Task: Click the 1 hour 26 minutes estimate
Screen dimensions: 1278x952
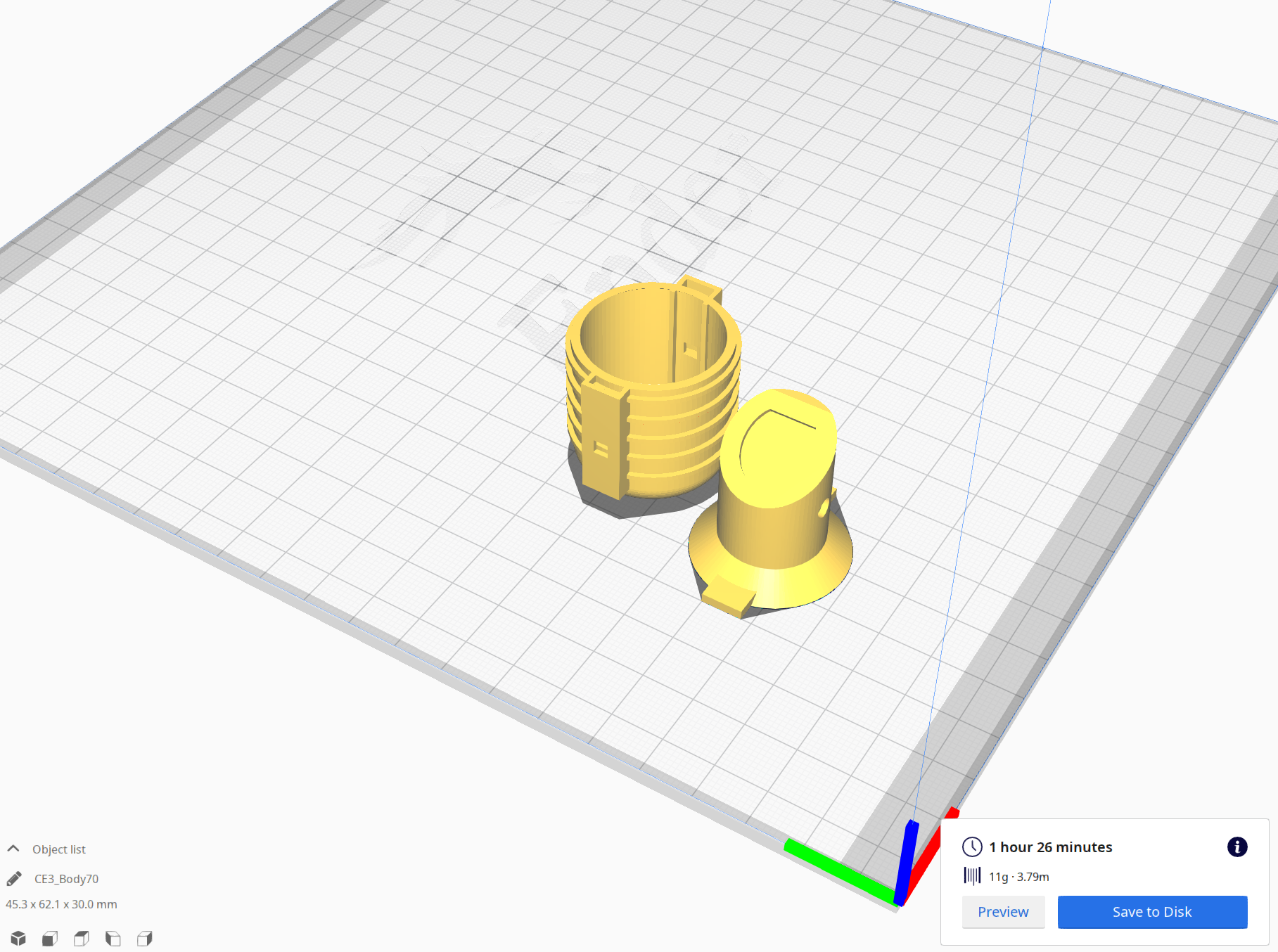Action: [x=1050, y=847]
